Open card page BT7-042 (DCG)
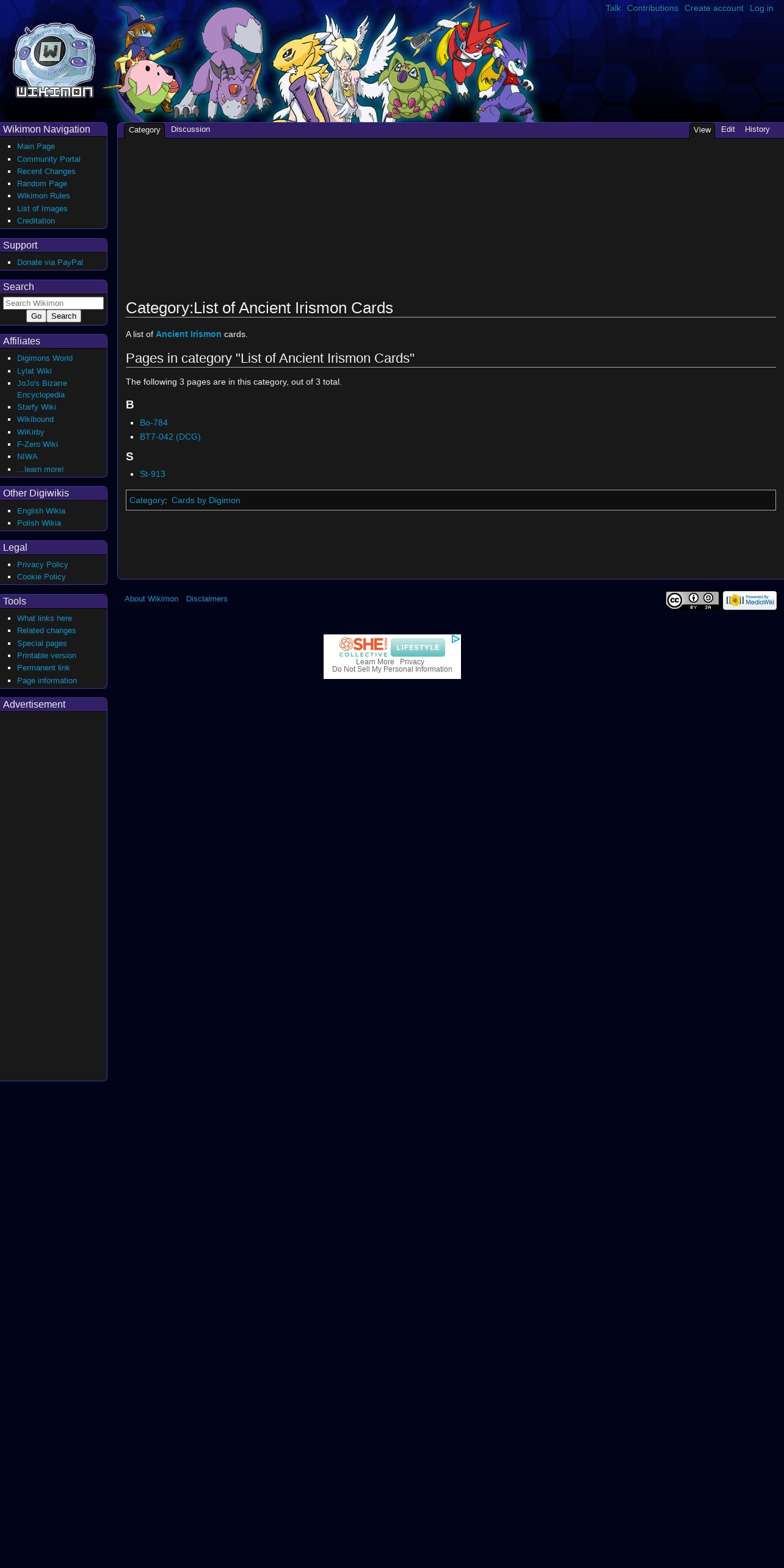The image size is (784, 1568). click(170, 437)
